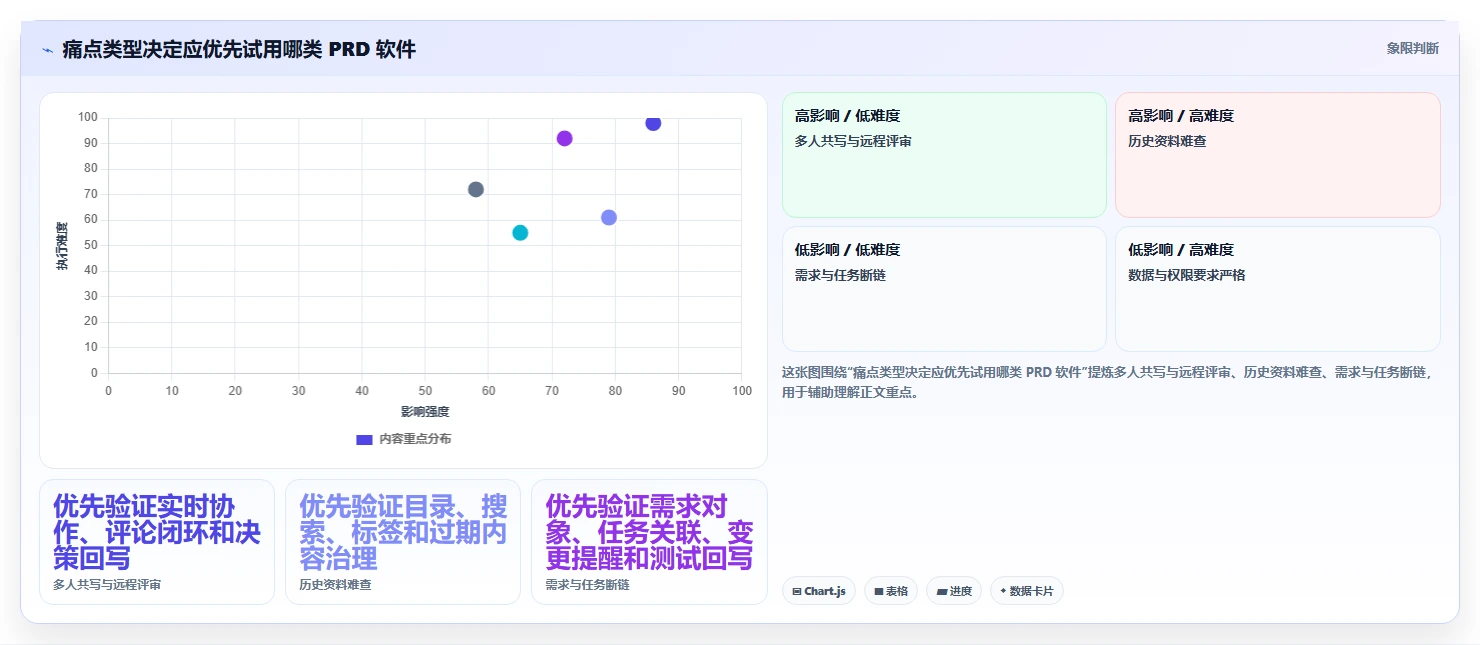Select the 高影响 / 低难度 quadrant card
The height and width of the screenshot is (645, 1480).
tap(944, 155)
